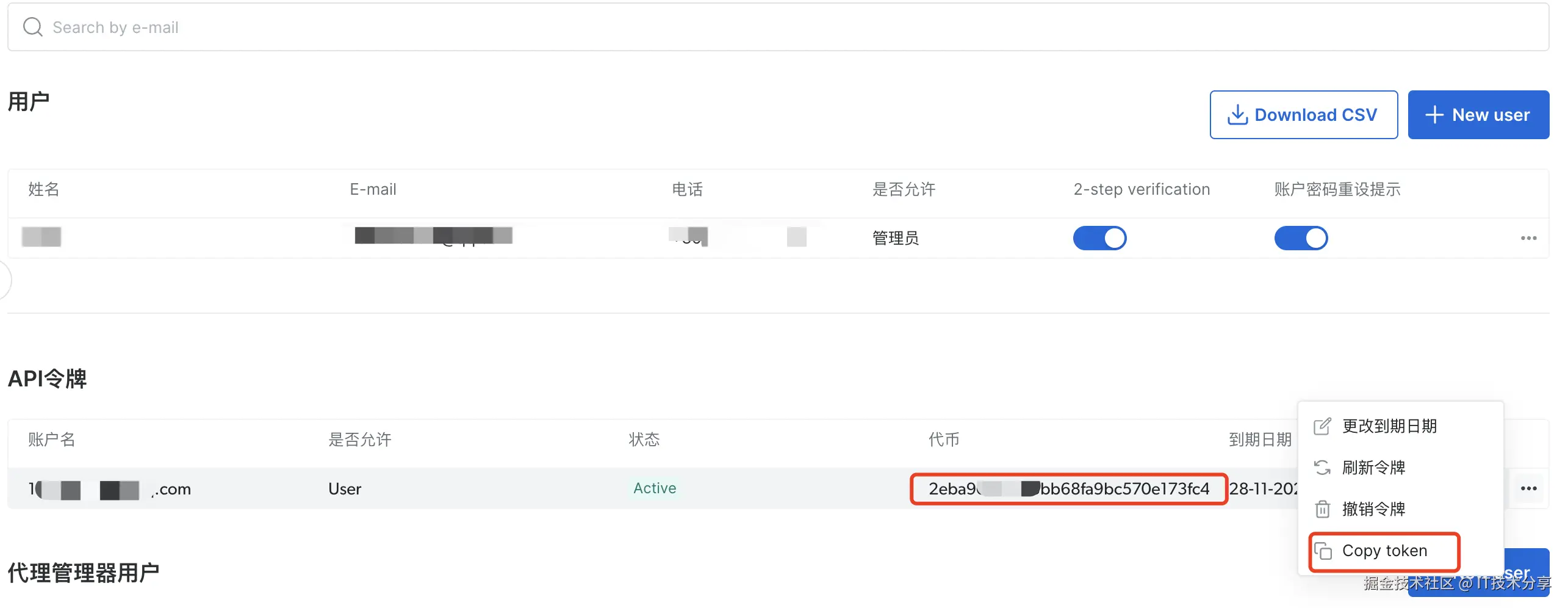Click the 账户密码重设提示 column header
Image resolution: width=1568 pixels, height=608 pixels.
[1337, 189]
